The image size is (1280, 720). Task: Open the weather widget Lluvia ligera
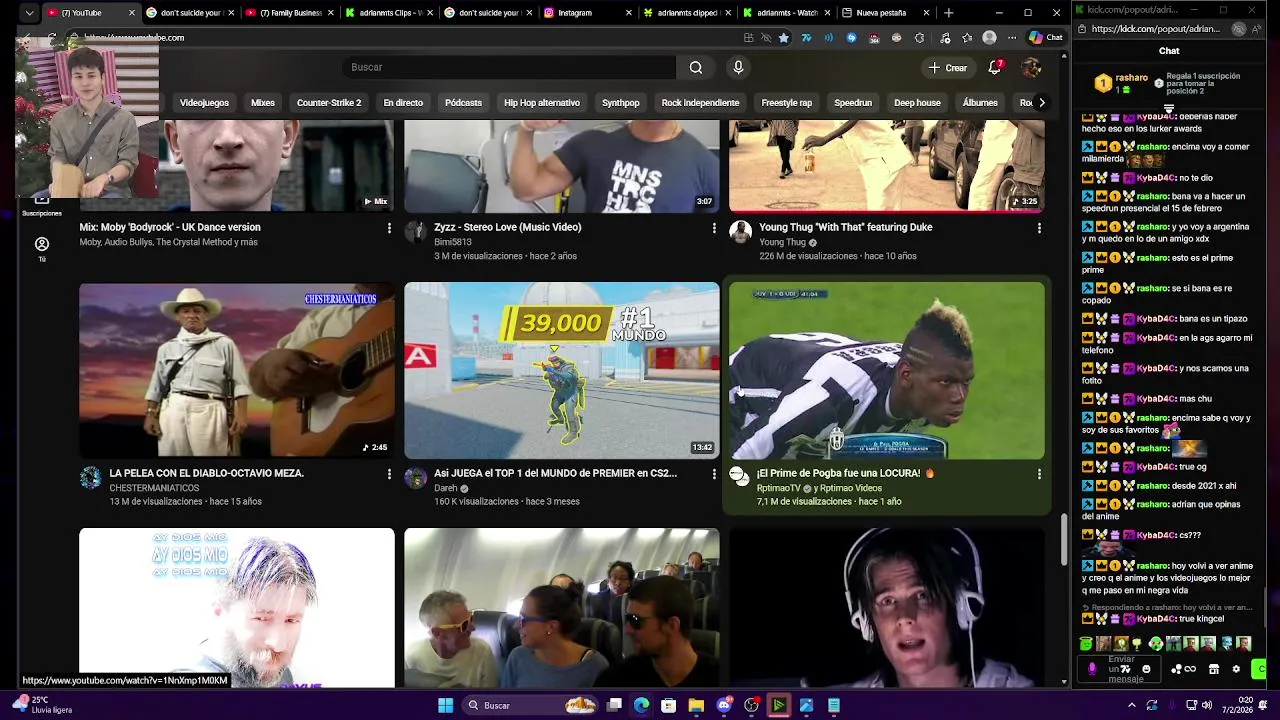[42, 705]
